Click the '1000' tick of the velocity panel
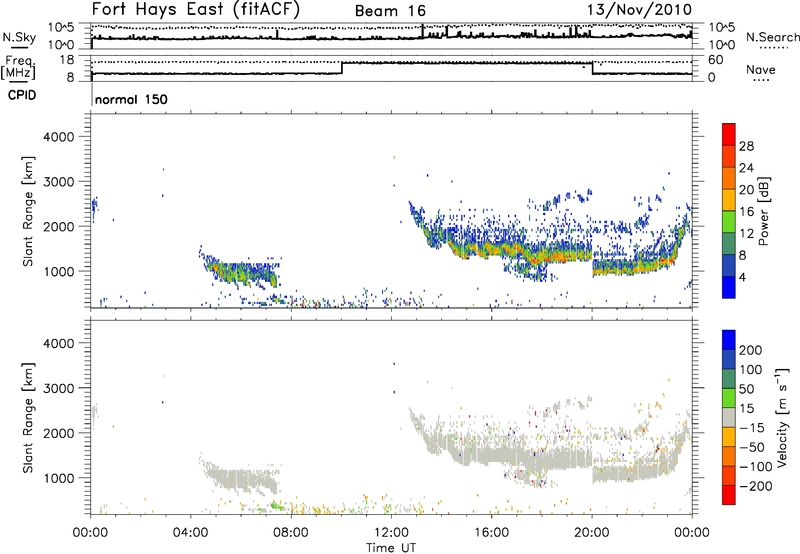Screen dimensions: 800x554 coord(58,479)
